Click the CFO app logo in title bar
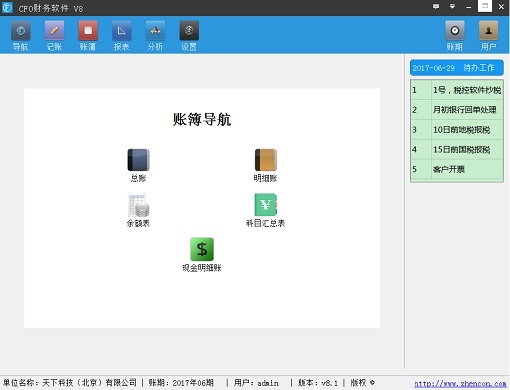The image size is (510, 390). (x=7, y=7)
